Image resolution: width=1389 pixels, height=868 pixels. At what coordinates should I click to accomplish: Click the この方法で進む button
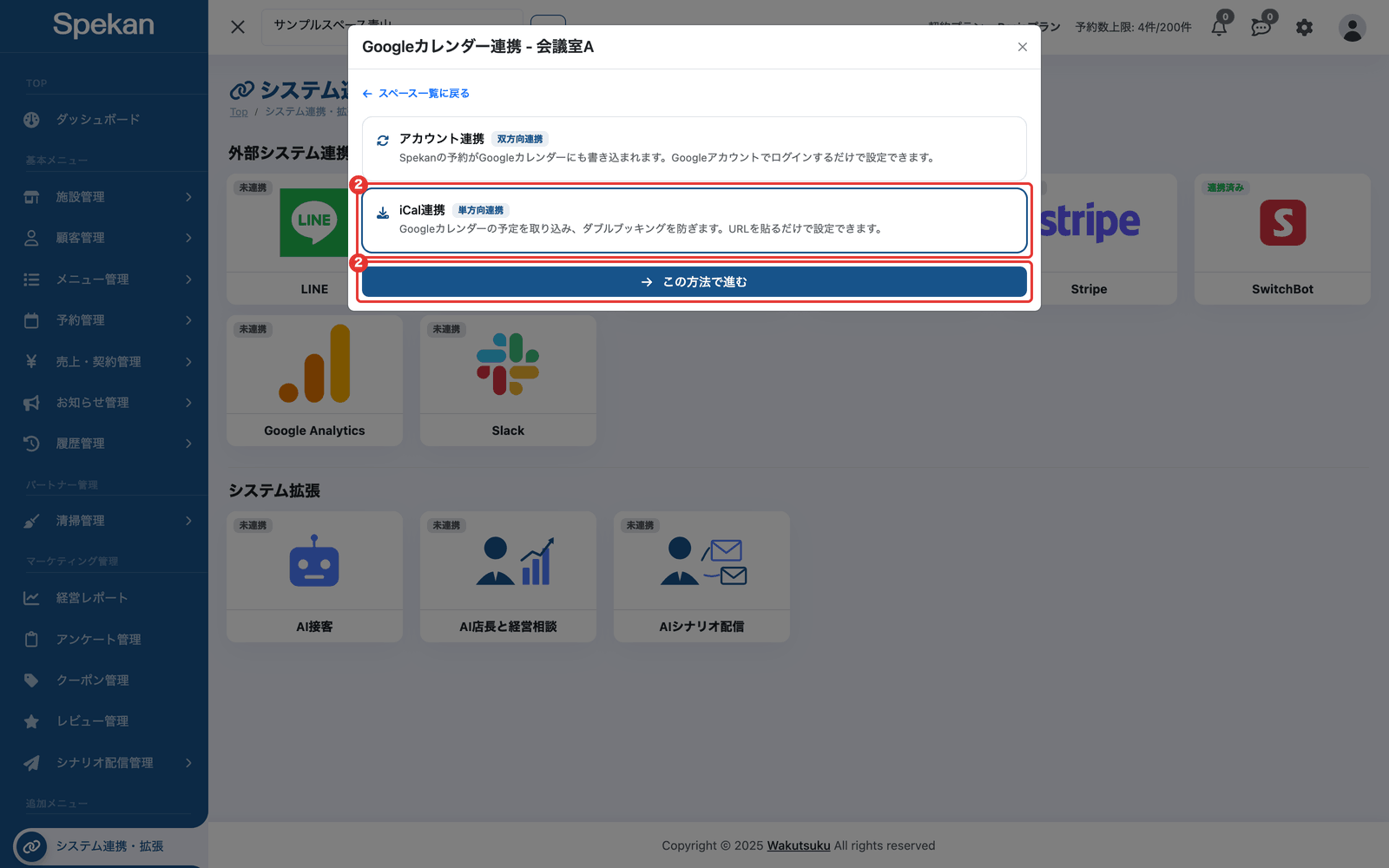694,282
